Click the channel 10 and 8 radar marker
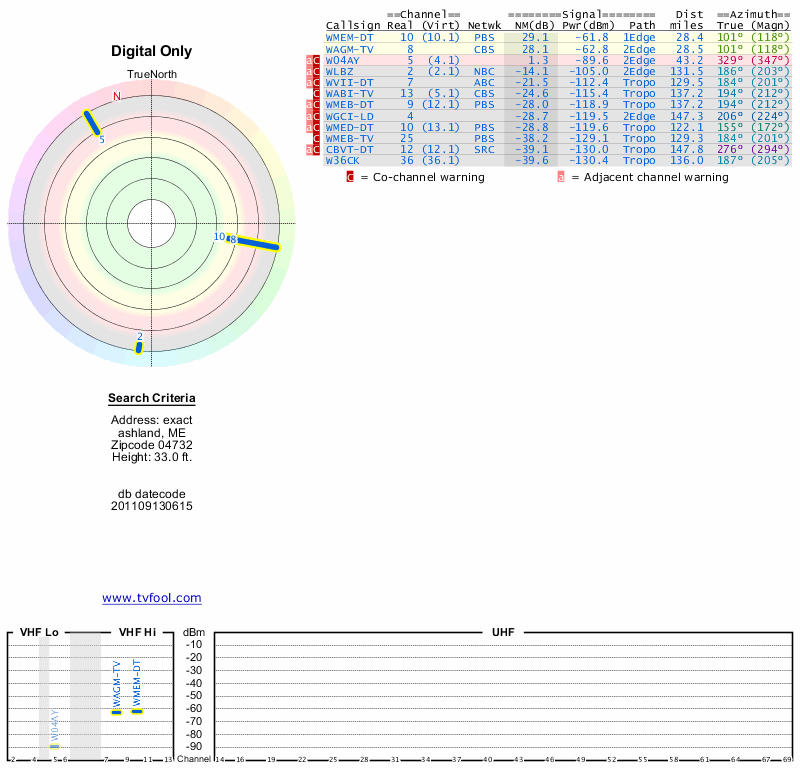This screenshot has height=768, width=800. pyautogui.click(x=253, y=242)
